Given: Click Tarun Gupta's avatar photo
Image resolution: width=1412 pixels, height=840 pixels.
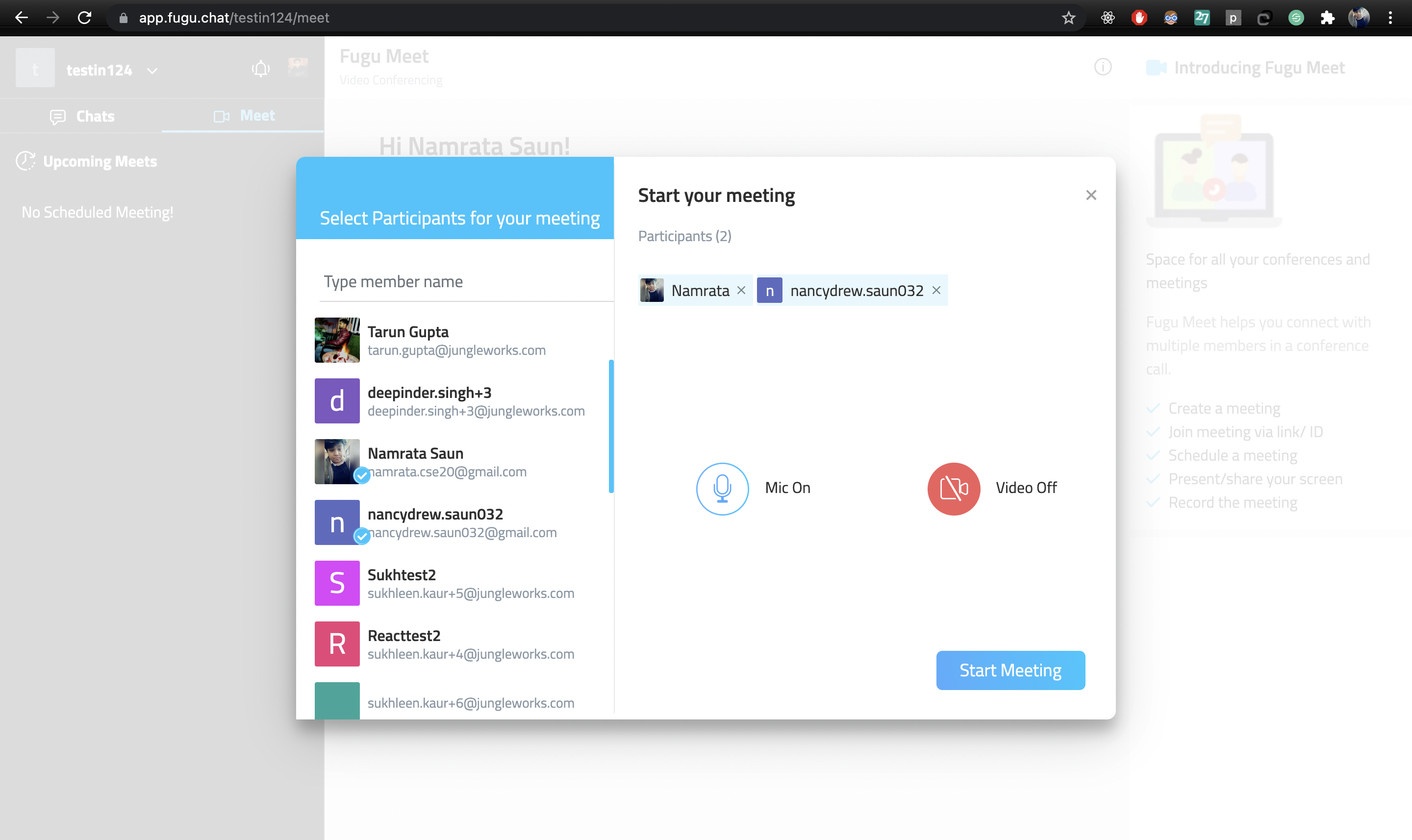Looking at the screenshot, I should coord(337,340).
